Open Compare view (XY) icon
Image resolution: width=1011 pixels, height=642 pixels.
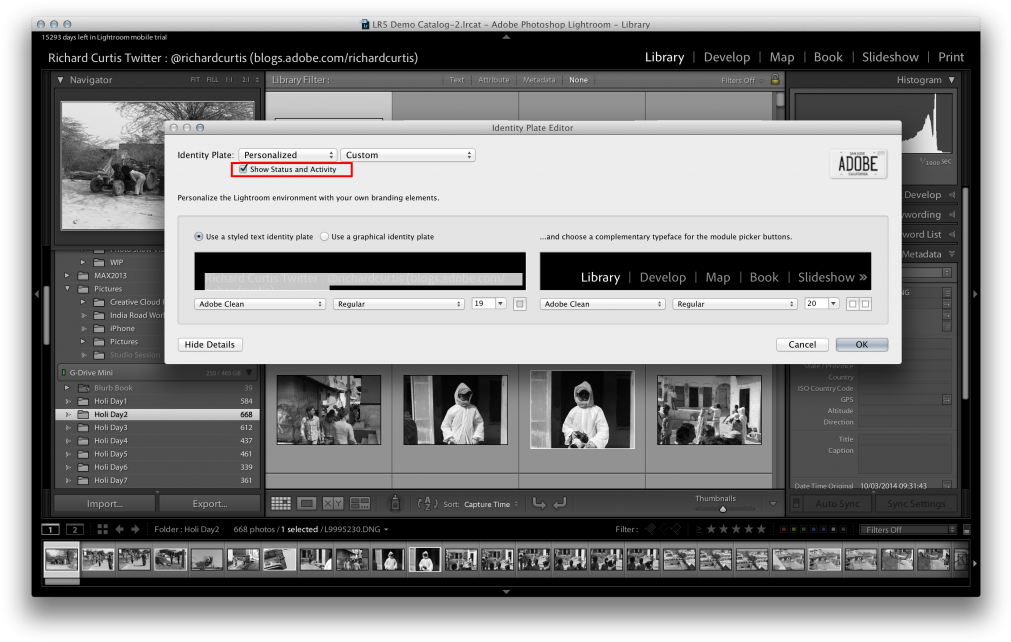click(333, 503)
